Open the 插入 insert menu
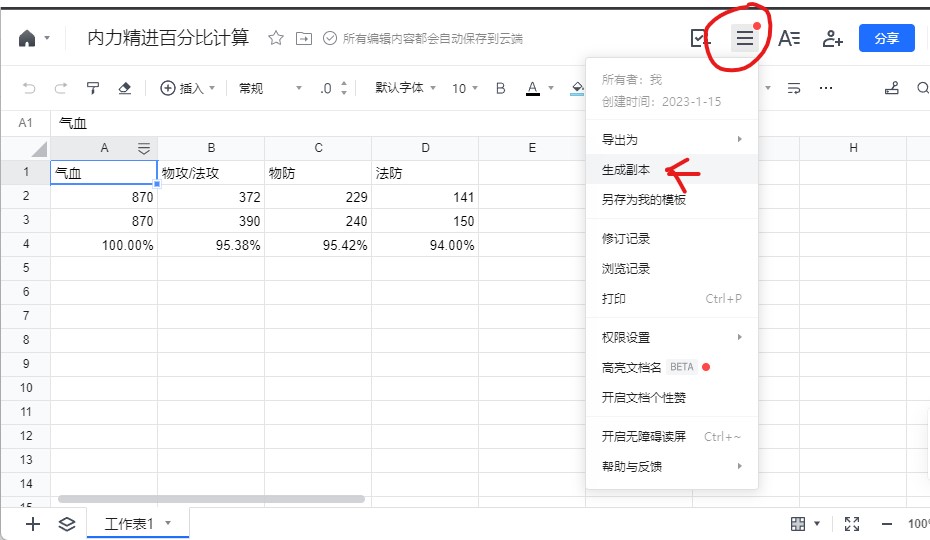Viewport: 930px width, 540px height. 187,88
